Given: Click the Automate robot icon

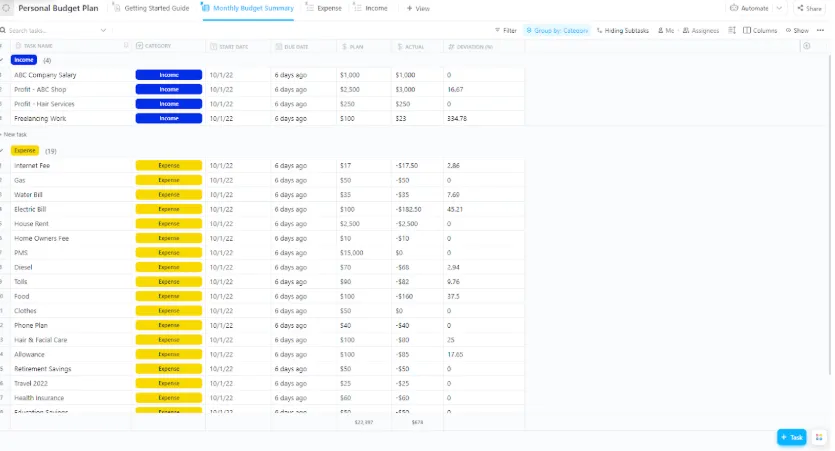Looking at the screenshot, I should coord(734,8).
